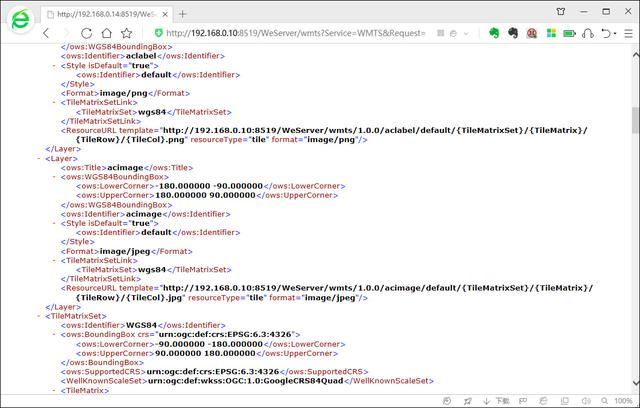Collapse the TileMatrix node at bottom
Image resolution: width=640 pixels, height=408 pixels.
54,390
